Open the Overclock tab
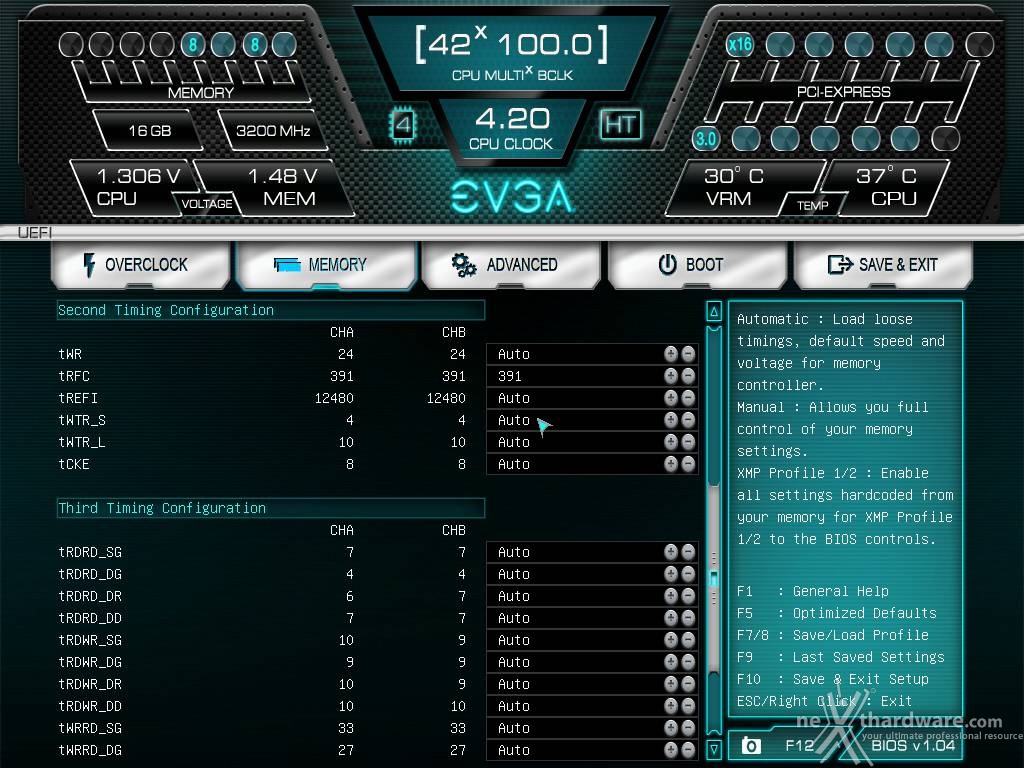This screenshot has width=1024, height=768. pos(140,264)
